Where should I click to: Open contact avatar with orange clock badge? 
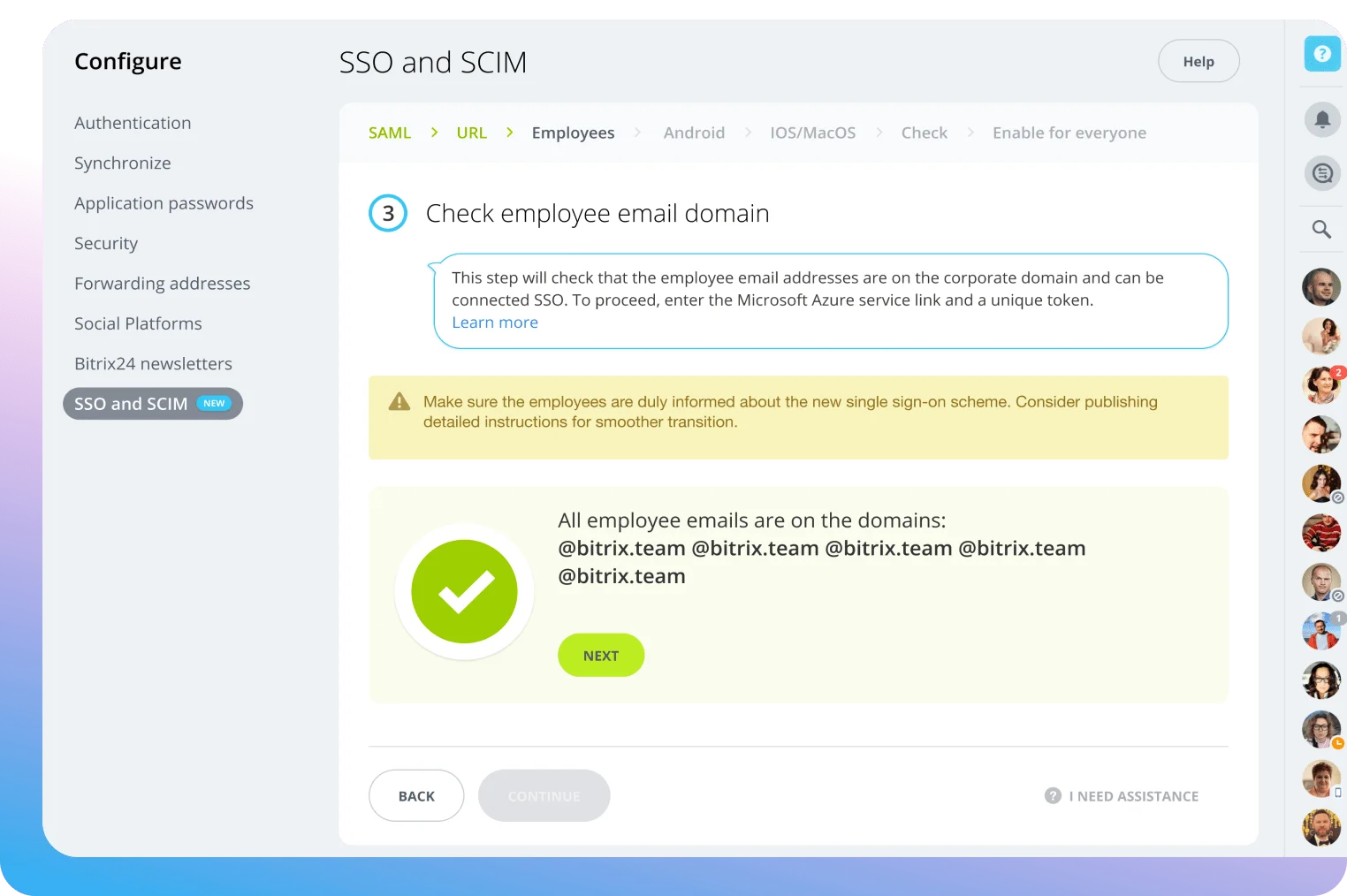pyautogui.click(x=1321, y=730)
